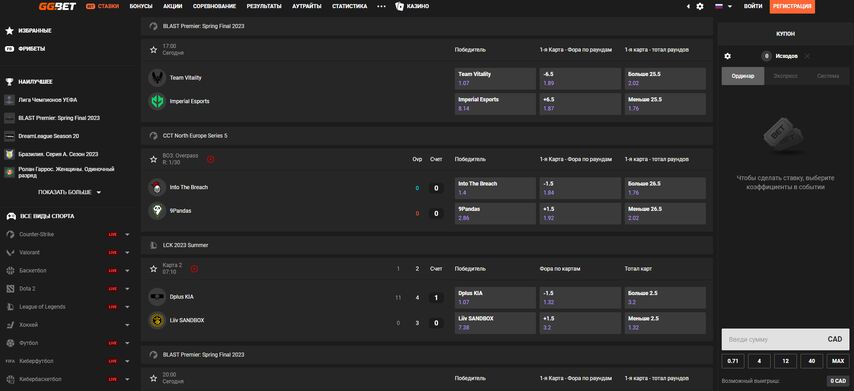This screenshot has width=854, height=391.
Task: Open the Акции menu
Action: [x=173, y=7]
